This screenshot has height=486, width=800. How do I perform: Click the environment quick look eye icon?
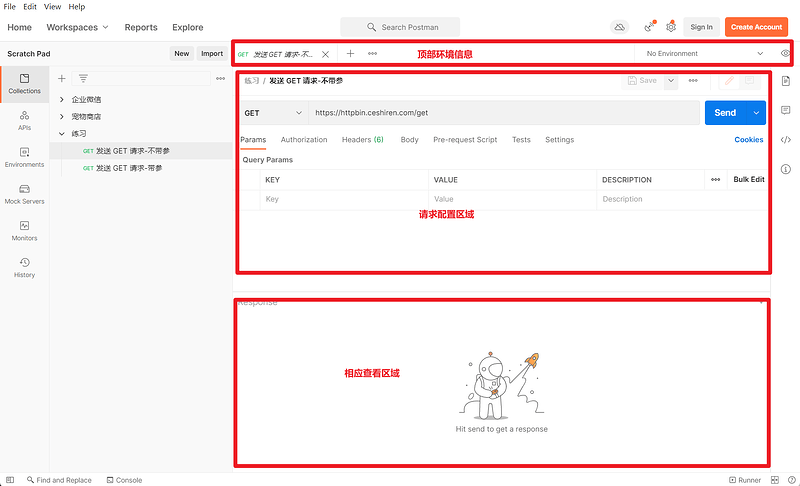785,53
